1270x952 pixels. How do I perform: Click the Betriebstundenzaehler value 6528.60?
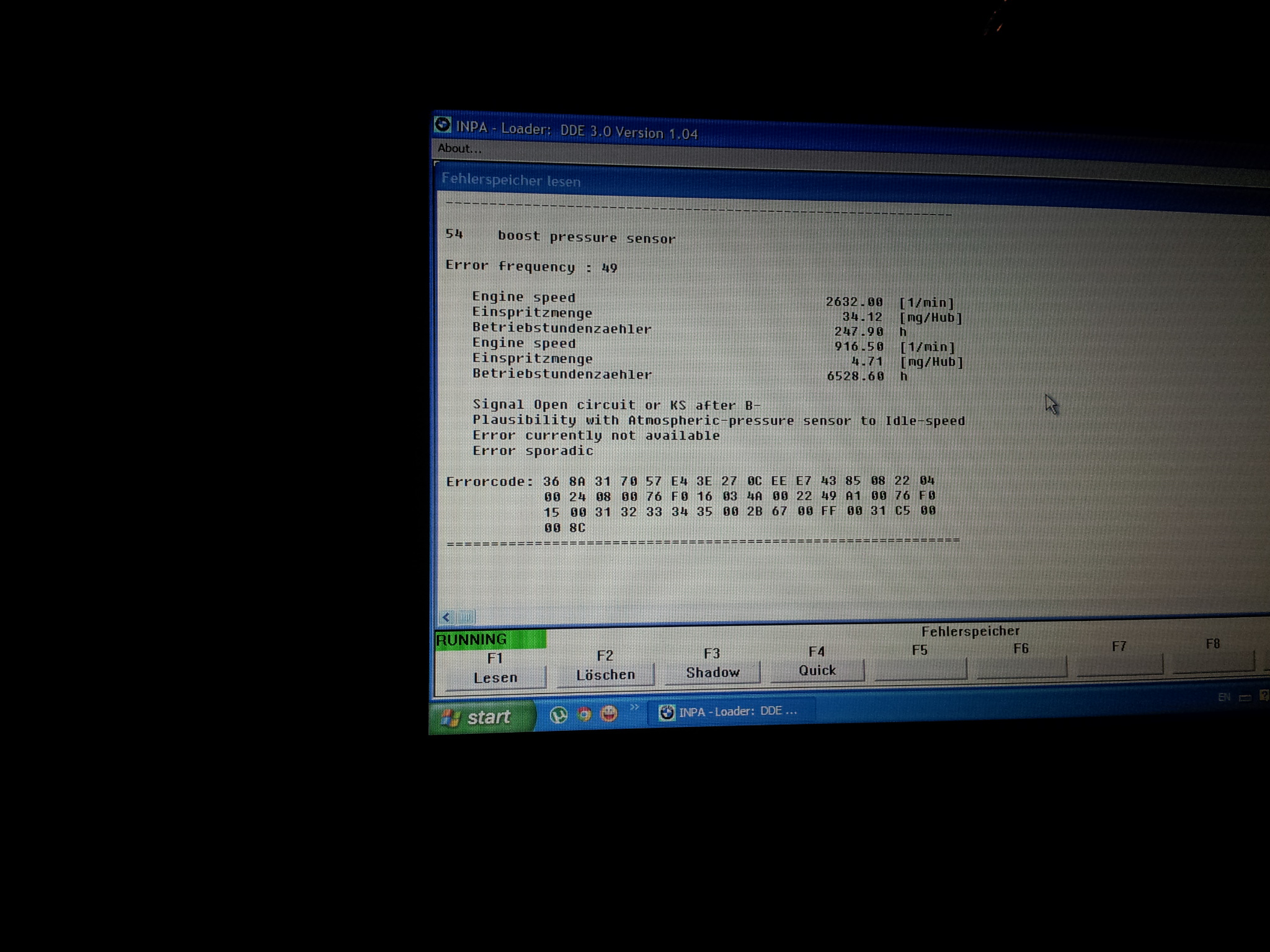click(855, 376)
